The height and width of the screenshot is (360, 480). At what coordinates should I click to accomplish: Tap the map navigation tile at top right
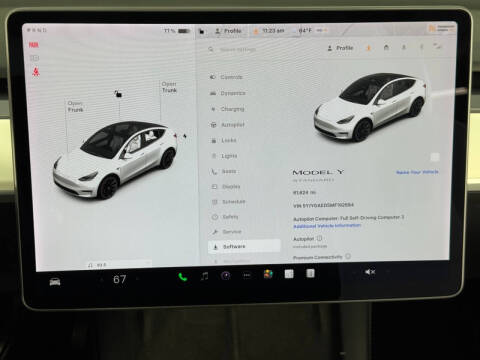pyautogui.click(x=441, y=28)
